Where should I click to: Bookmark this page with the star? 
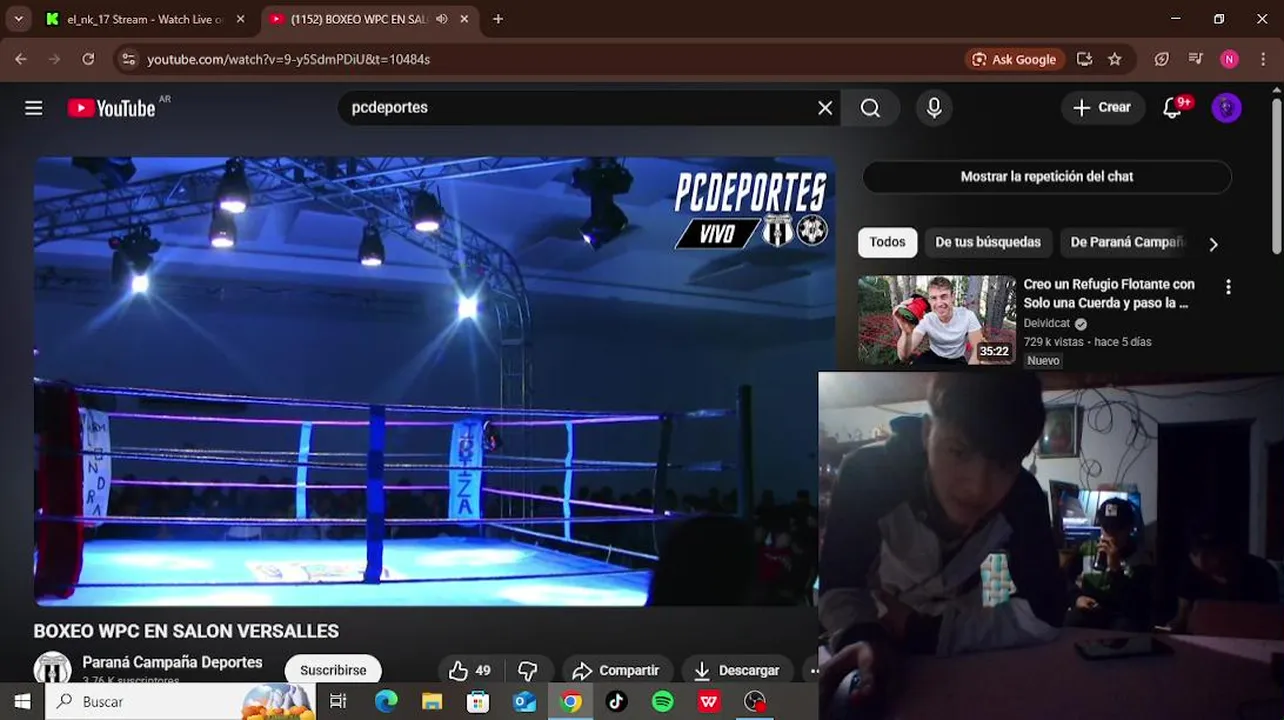[x=1115, y=59]
